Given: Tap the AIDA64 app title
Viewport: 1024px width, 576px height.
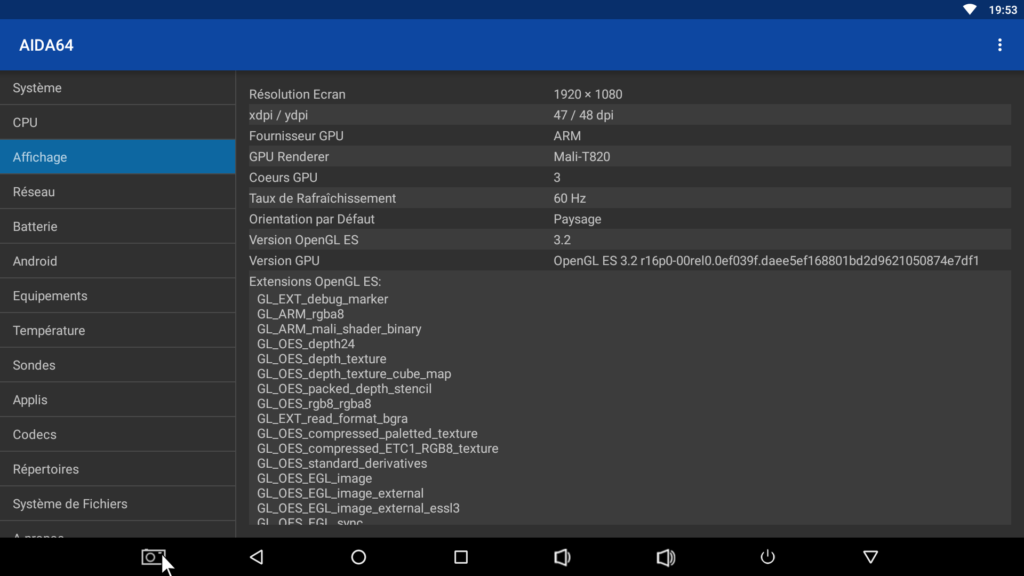Looking at the screenshot, I should point(46,45).
